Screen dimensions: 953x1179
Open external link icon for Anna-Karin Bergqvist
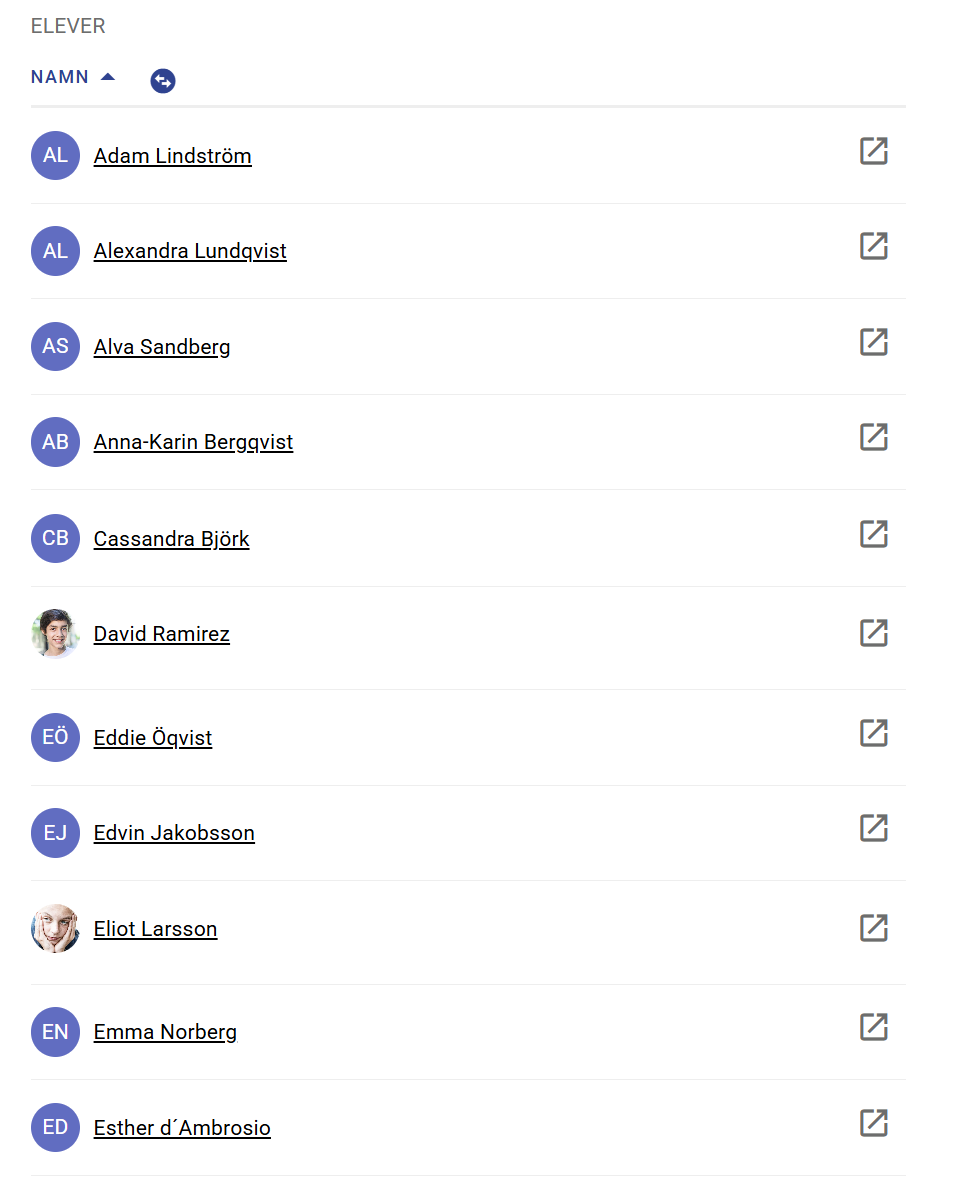click(873, 438)
